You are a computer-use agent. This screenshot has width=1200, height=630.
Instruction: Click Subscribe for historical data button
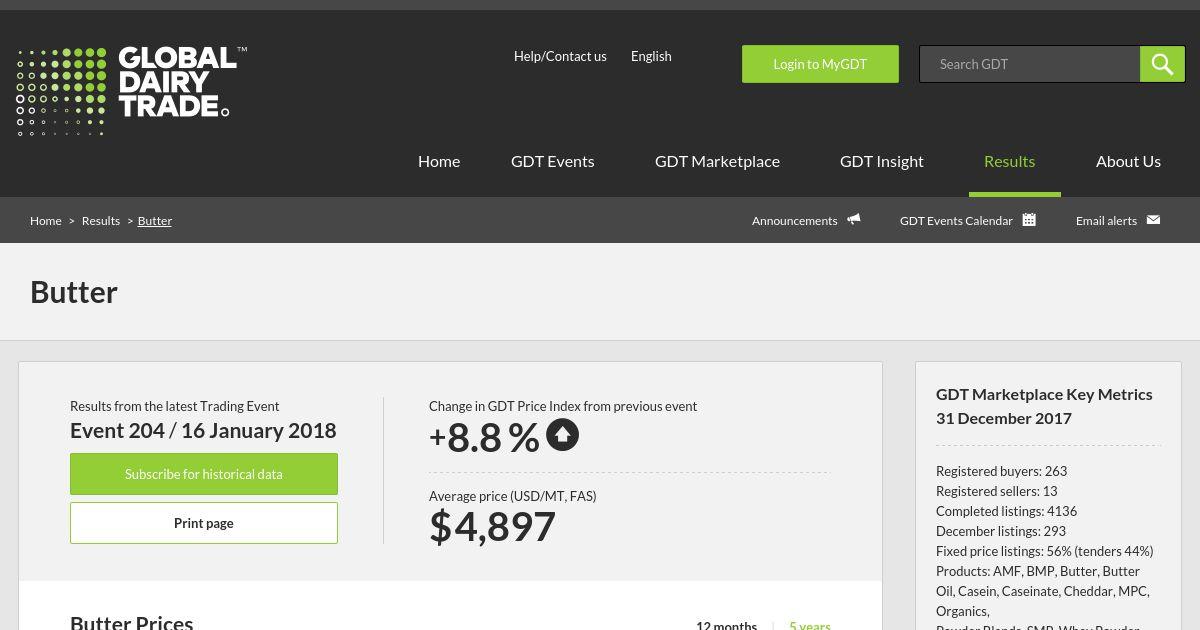pos(204,474)
